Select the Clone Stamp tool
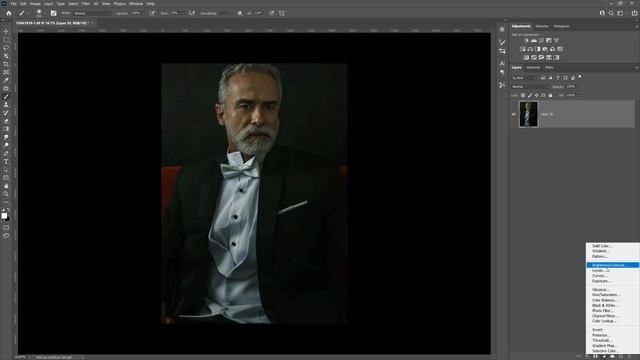The width and height of the screenshot is (640, 360). 6,104
